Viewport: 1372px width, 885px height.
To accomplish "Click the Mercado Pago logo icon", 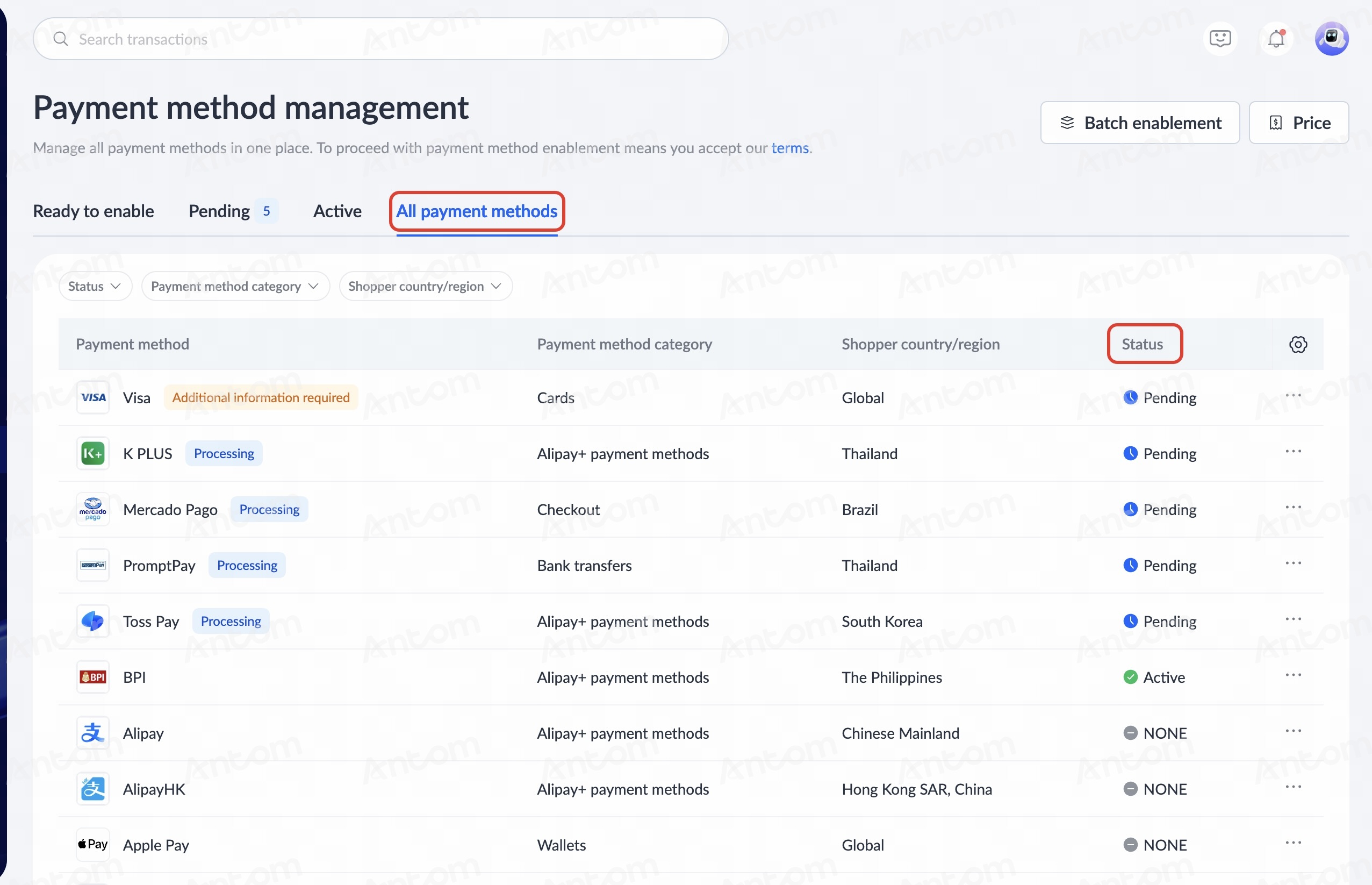I will coord(93,509).
